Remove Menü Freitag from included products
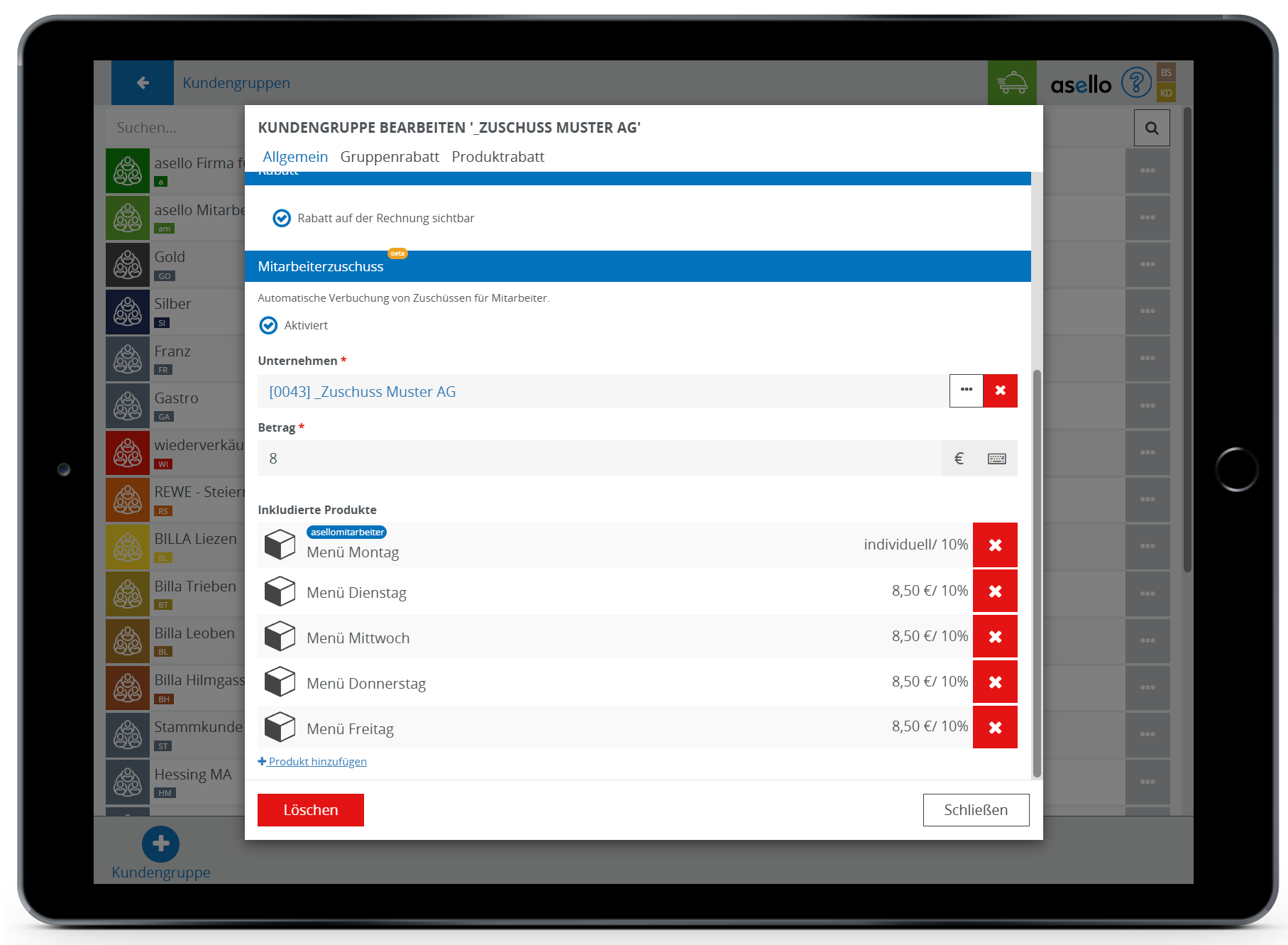 995,727
